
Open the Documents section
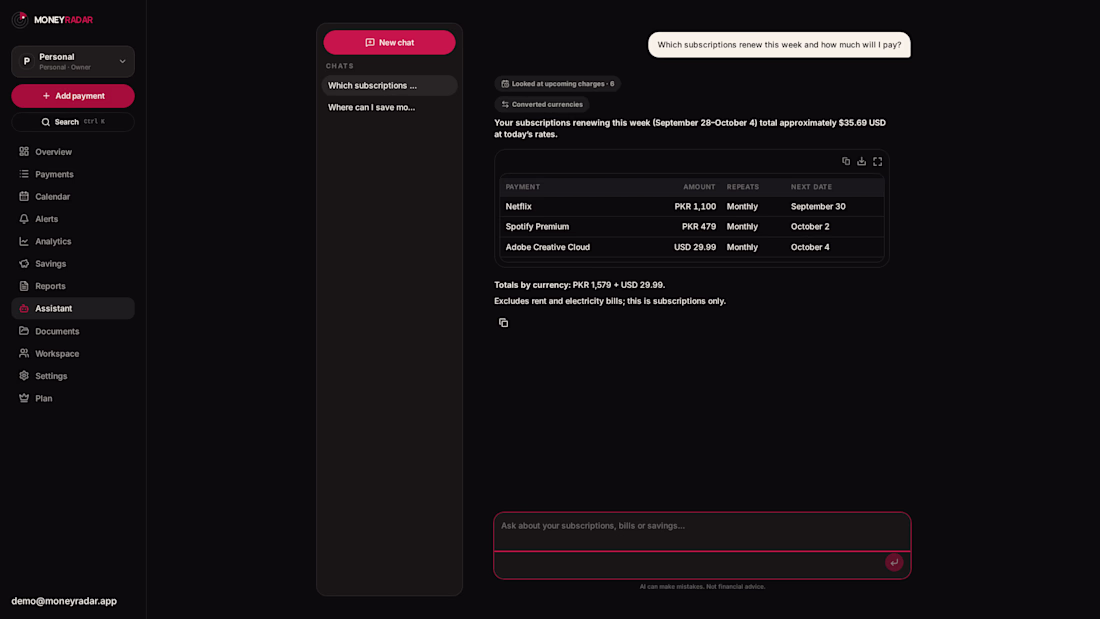point(73,331)
